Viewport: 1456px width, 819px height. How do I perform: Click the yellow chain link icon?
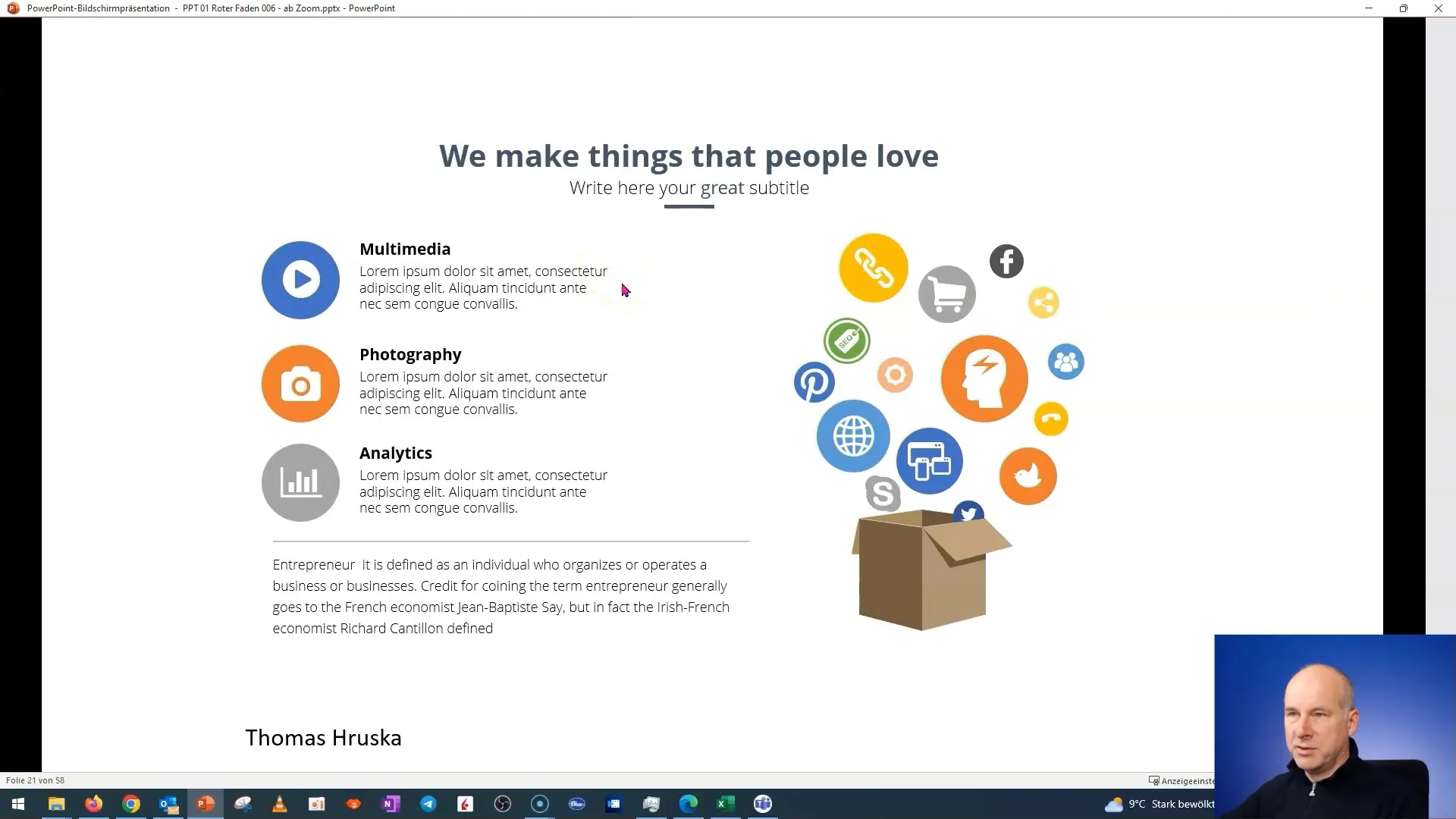pyautogui.click(x=874, y=268)
